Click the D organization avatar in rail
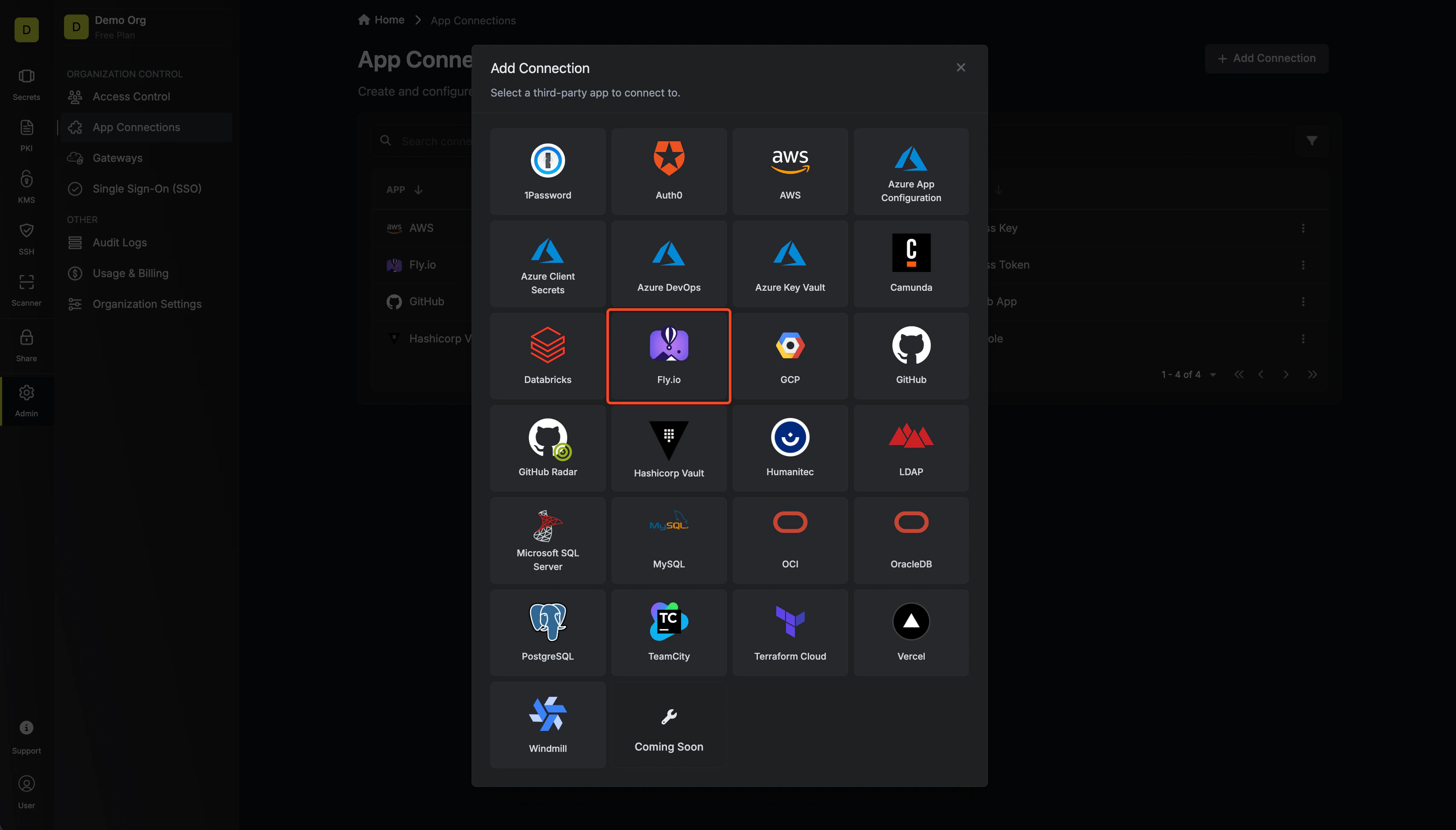 coord(26,29)
